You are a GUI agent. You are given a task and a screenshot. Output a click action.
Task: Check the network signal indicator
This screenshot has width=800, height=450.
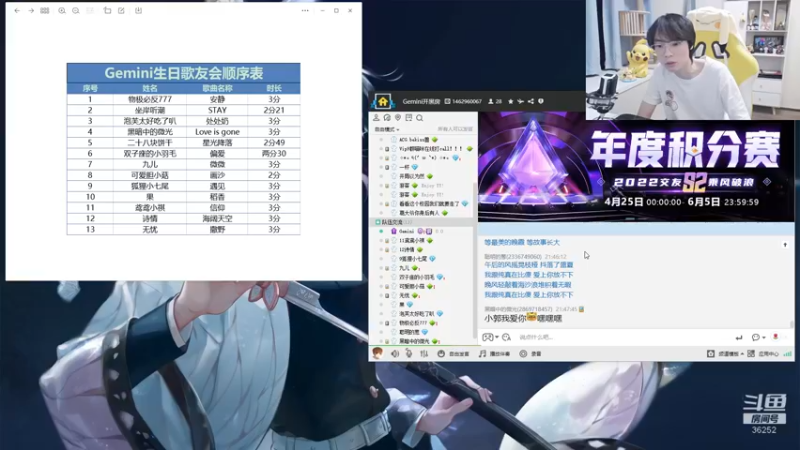pos(787,354)
